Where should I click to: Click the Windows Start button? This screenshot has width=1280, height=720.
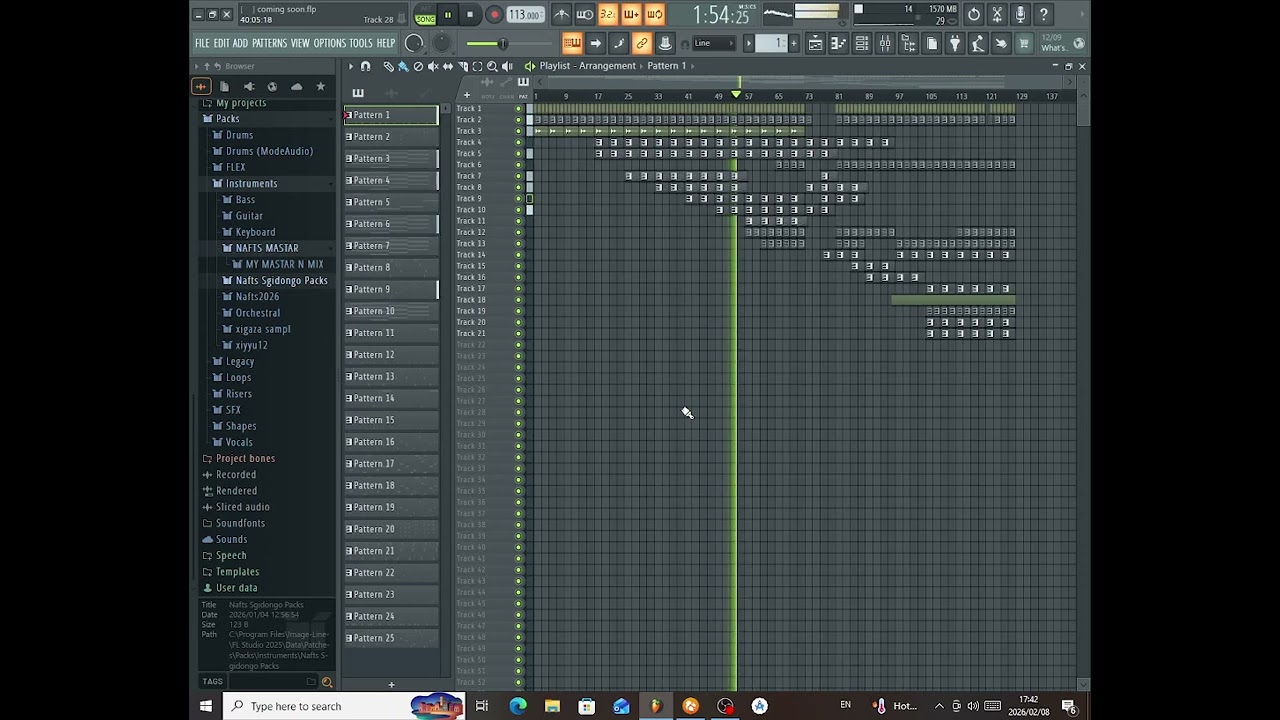206,706
